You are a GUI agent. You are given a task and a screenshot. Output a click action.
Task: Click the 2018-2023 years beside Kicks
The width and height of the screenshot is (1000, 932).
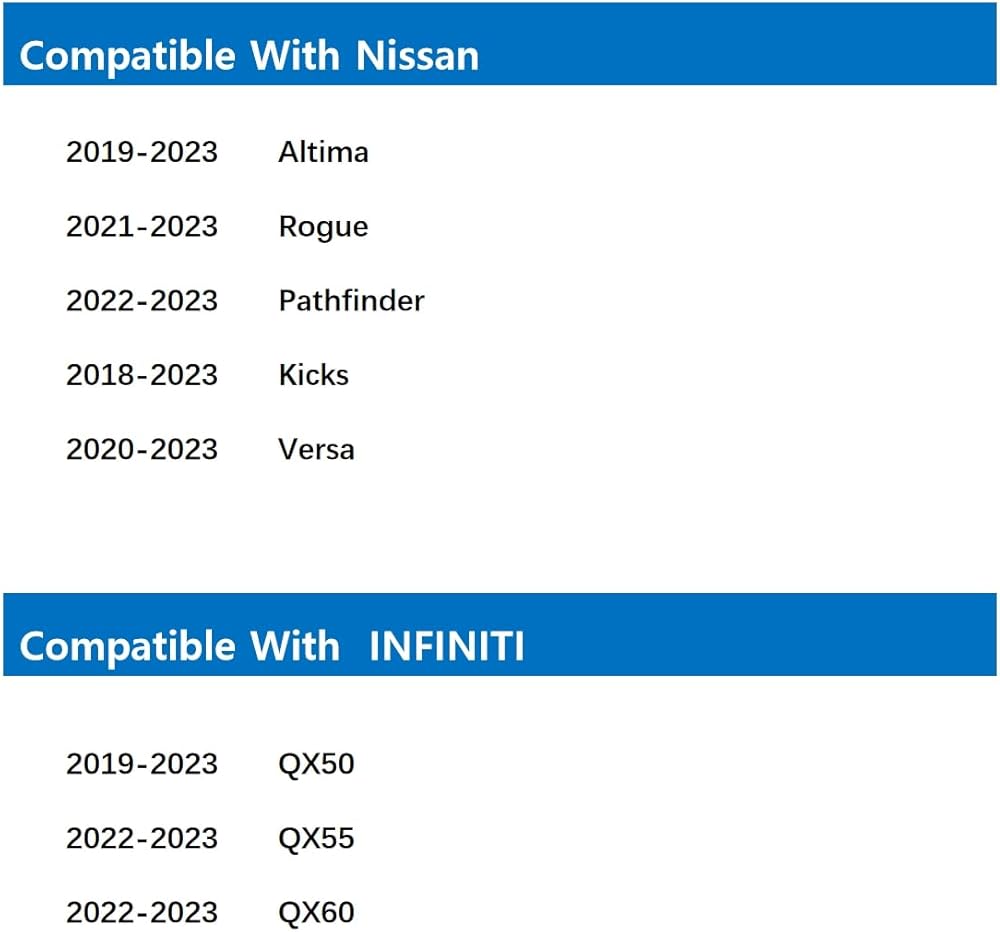pos(142,375)
